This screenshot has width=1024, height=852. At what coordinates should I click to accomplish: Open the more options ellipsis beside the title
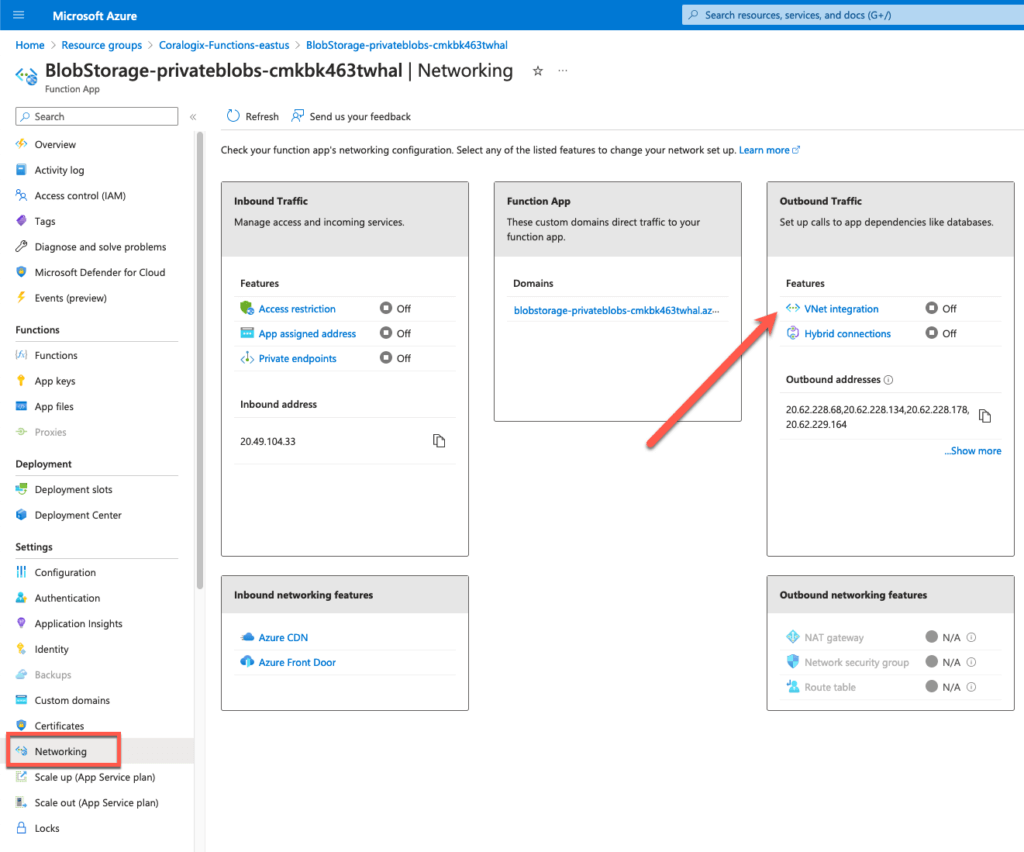[563, 71]
